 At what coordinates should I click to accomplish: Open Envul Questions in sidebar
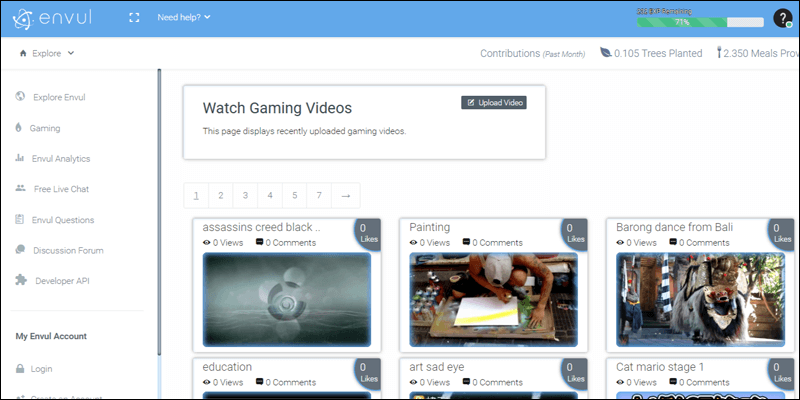click(x=63, y=220)
